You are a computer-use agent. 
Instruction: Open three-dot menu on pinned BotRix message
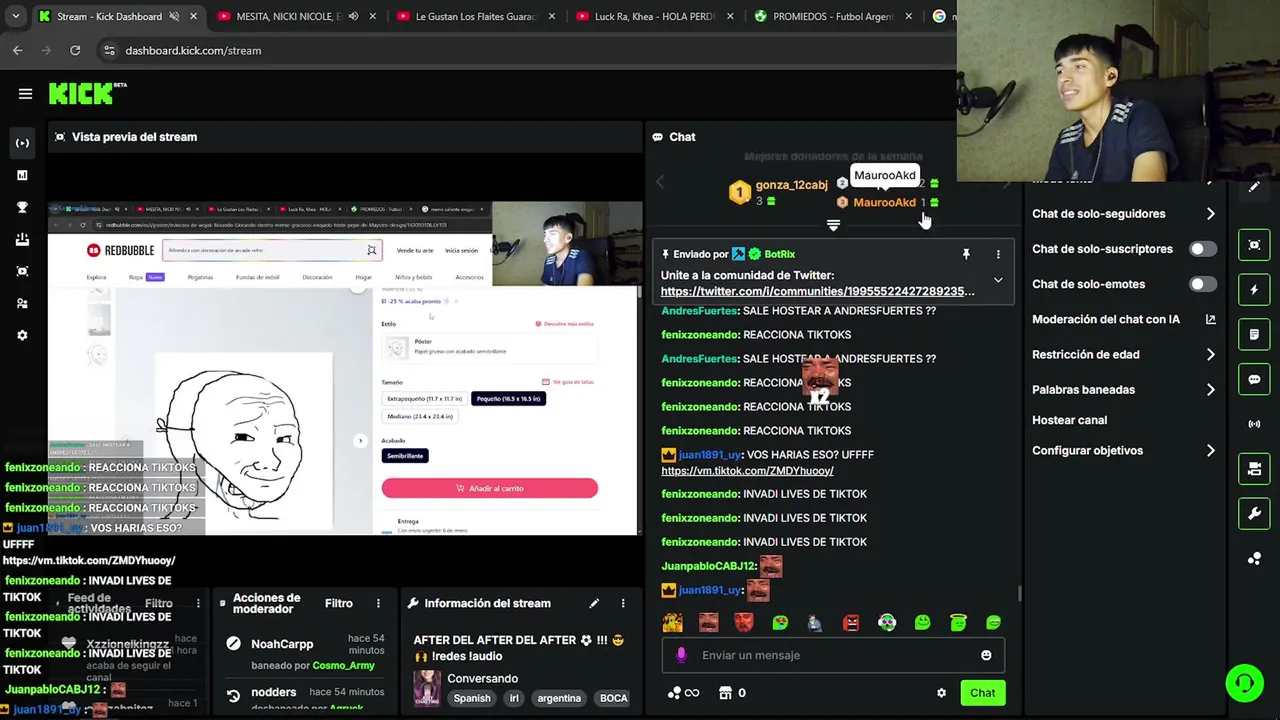[x=998, y=254]
